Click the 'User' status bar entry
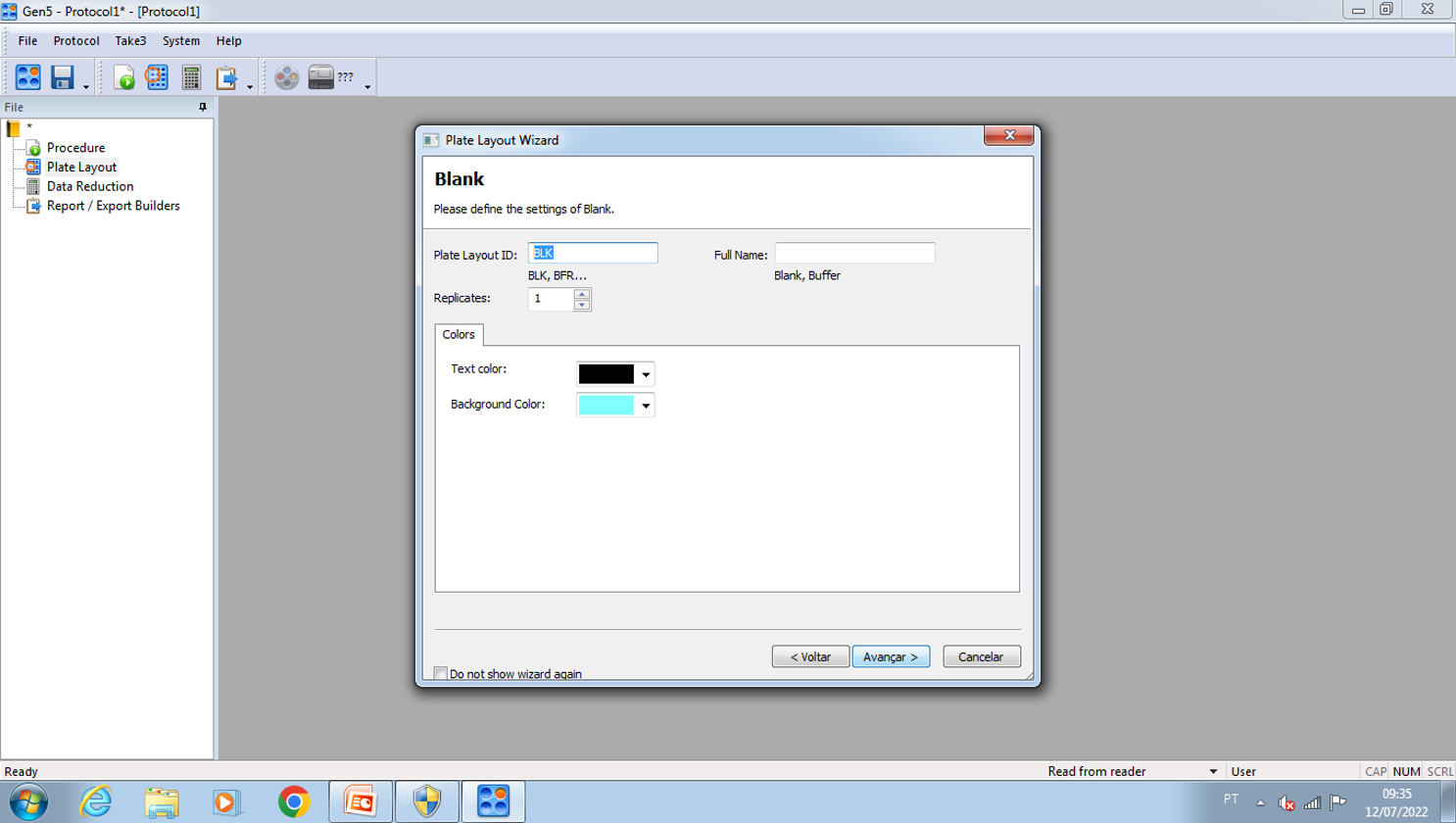The image size is (1456, 823). (1243, 772)
